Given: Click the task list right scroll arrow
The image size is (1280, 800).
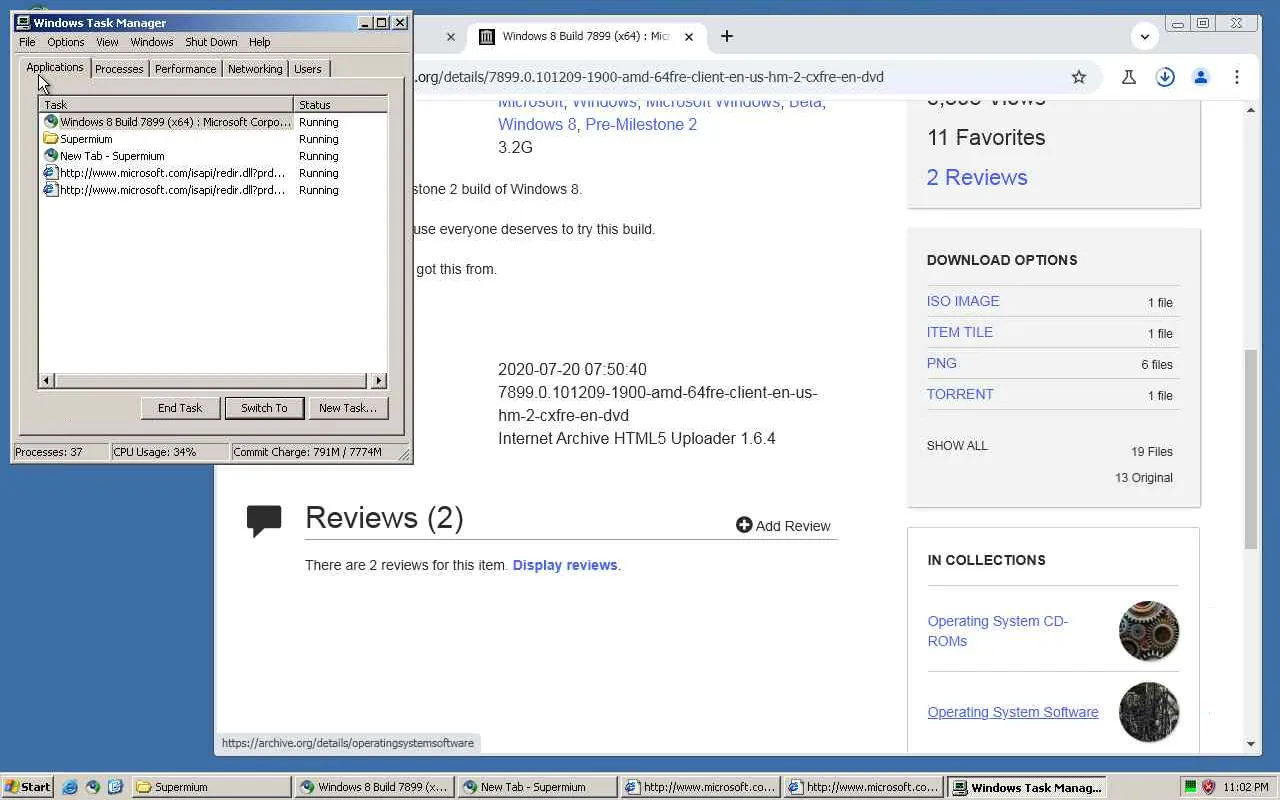Looking at the screenshot, I should [379, 380].
